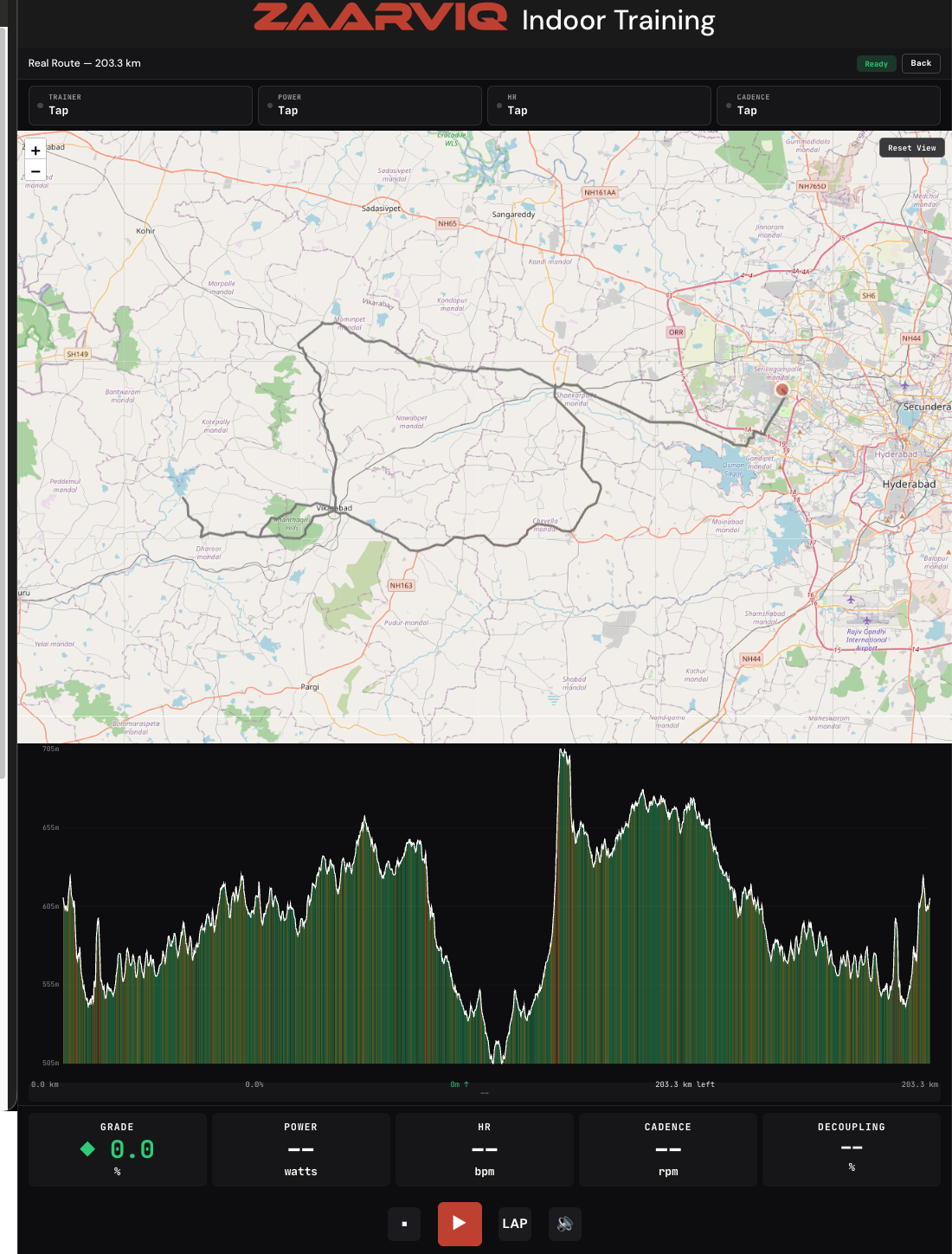
Task: Click the NH163 highway shield on the map
Action: click(x=402, y=586)
